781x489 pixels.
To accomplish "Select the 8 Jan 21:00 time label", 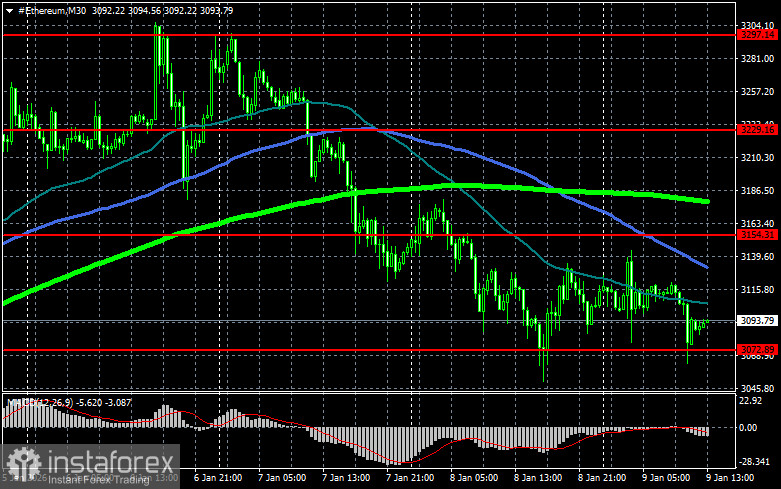I will coord(602,478).
